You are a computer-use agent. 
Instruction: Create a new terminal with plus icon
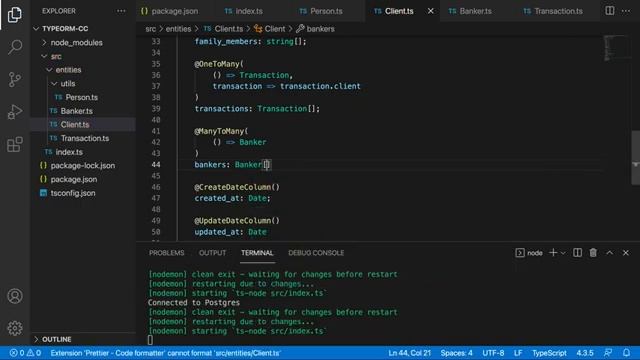click(x=553, y=253)
